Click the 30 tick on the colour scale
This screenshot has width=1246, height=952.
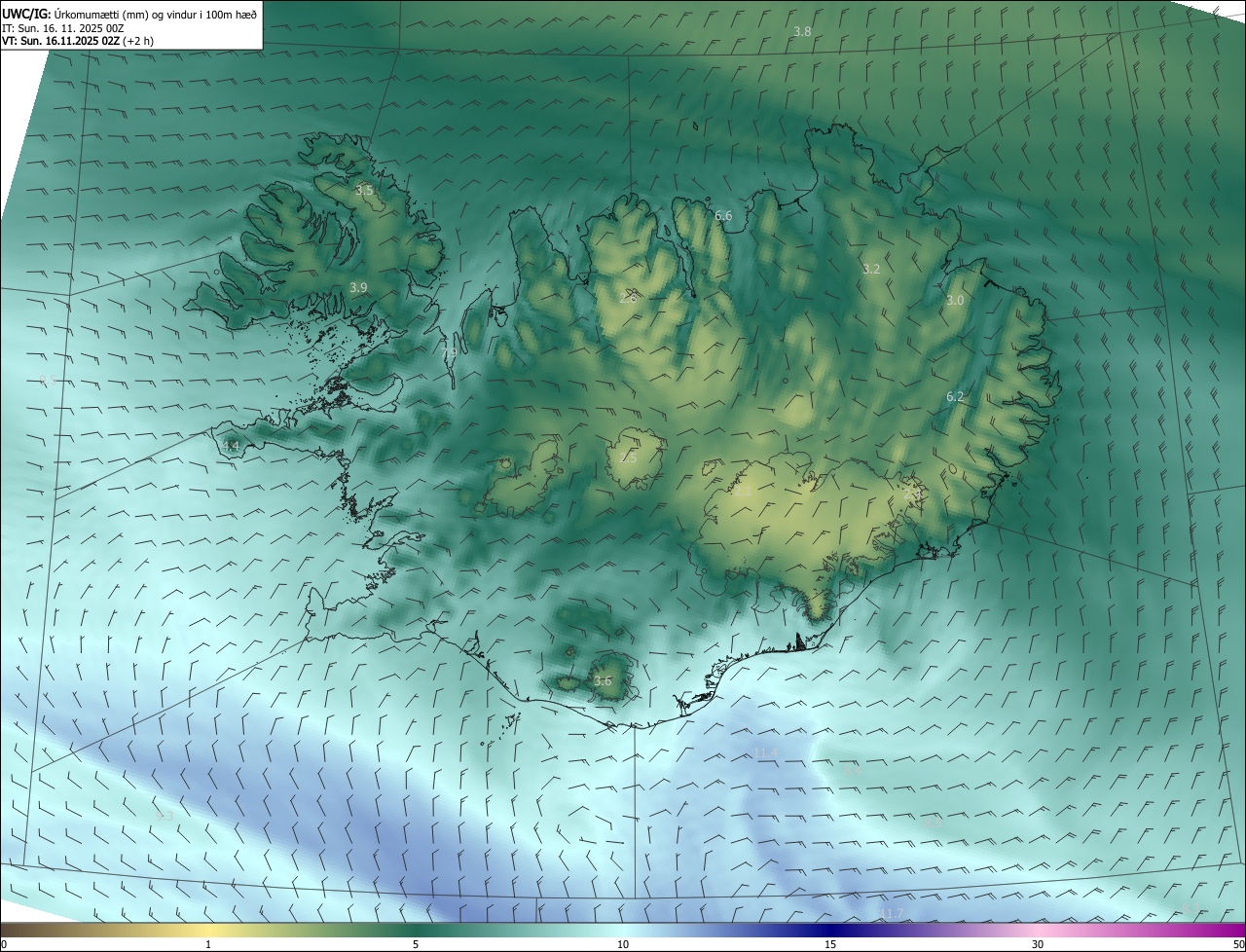pos(1038,945)
